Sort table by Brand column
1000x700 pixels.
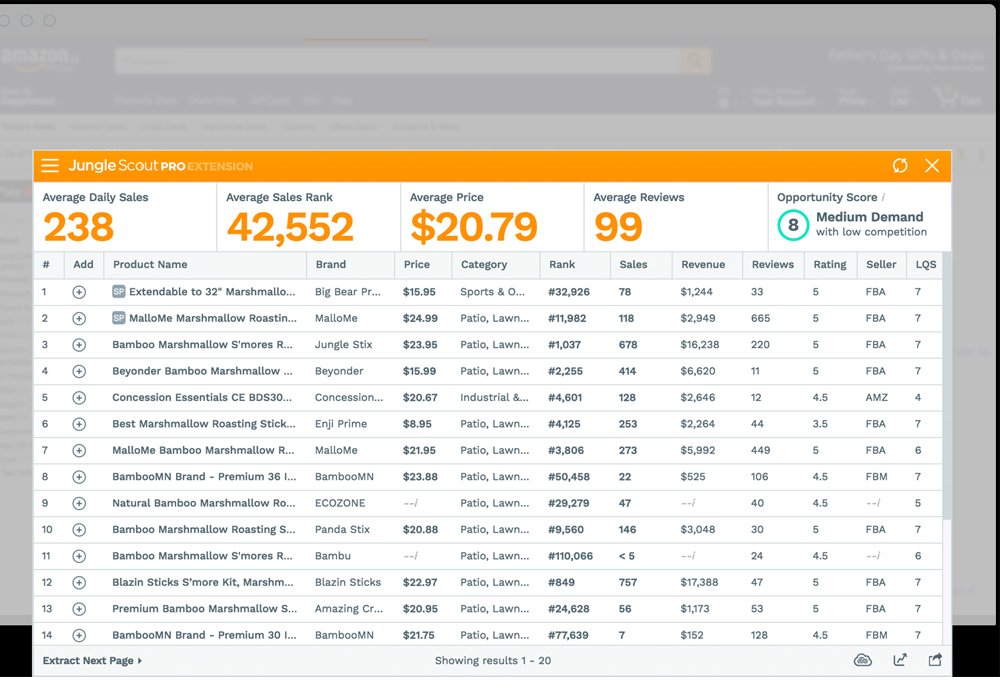[330, 265]
